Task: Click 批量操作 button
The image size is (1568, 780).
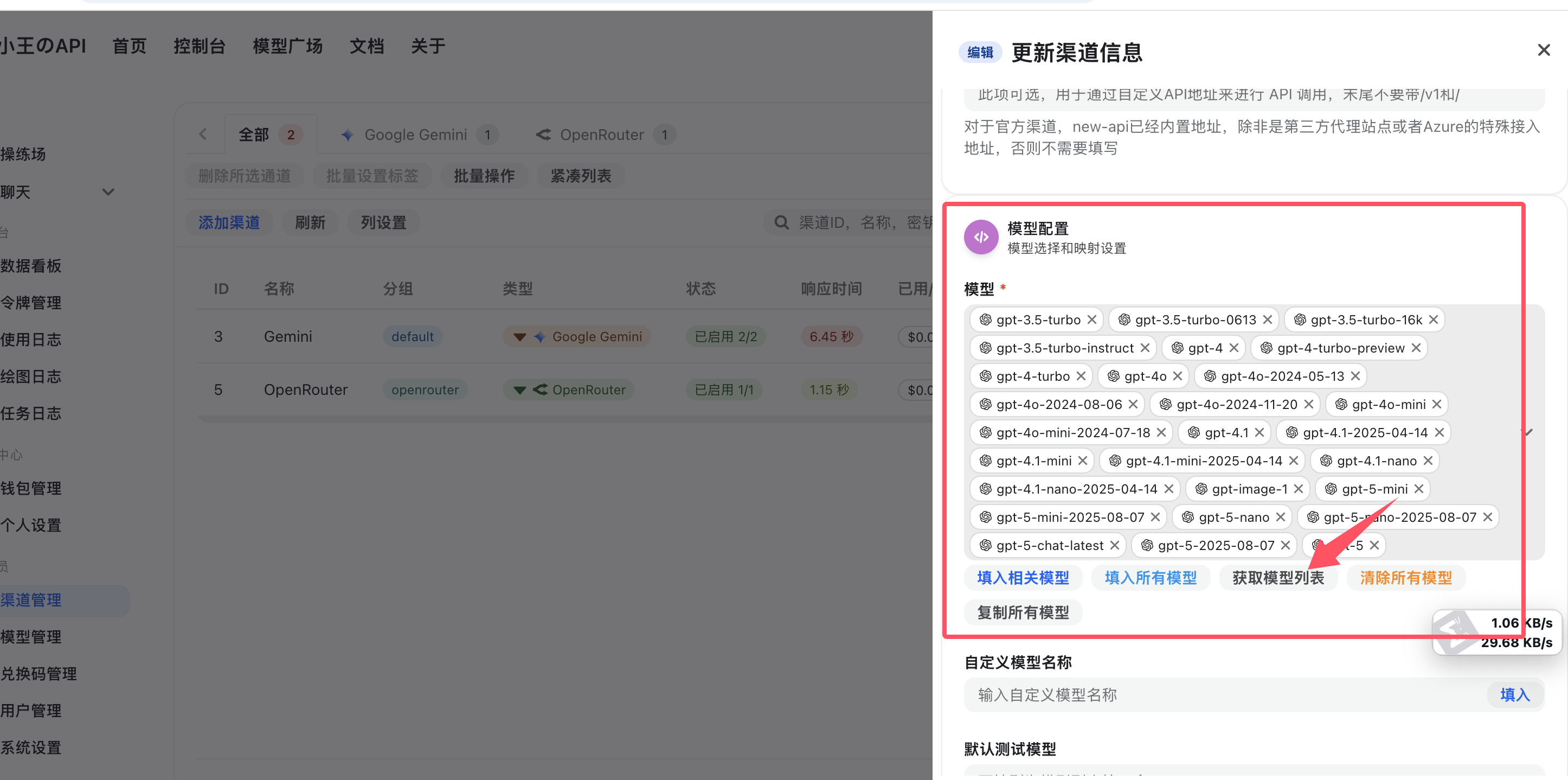Action: pyautogui.click(x=485, y=176)
